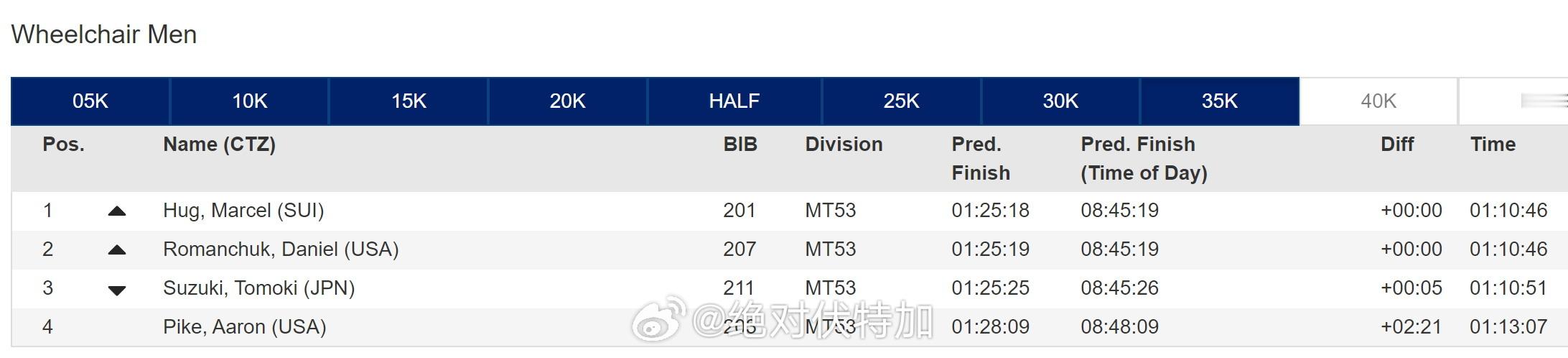The image size is (1568, 358).
Task: Select the 30K split tab
Action: pyautogui.click(x=1060, y=101)
